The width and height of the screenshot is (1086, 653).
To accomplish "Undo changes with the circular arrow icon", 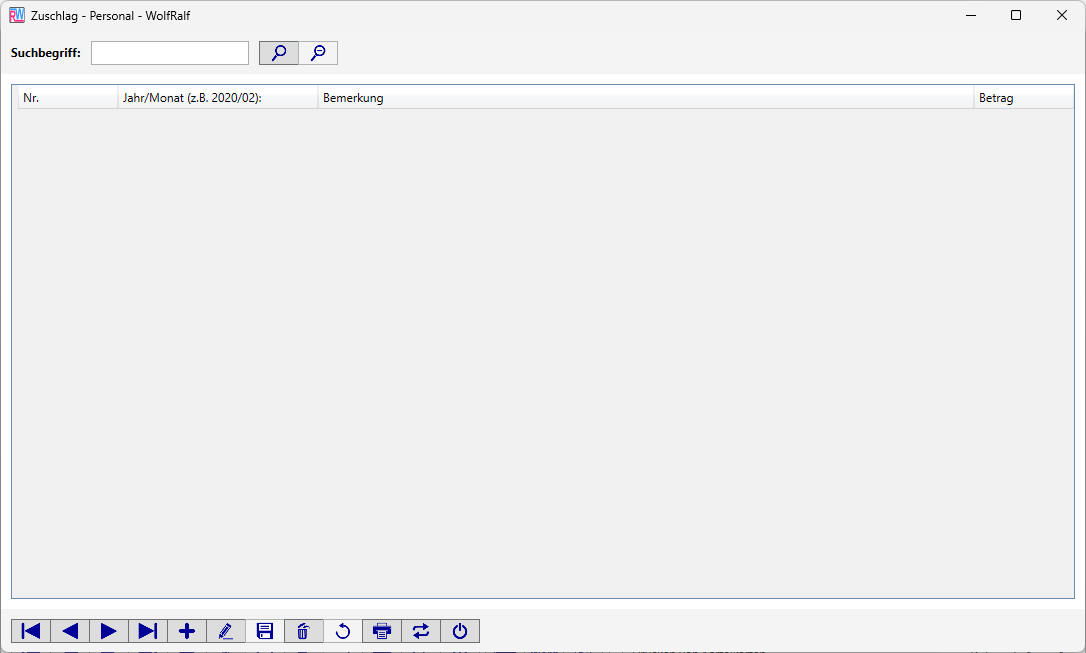I will tap(343, 631).
